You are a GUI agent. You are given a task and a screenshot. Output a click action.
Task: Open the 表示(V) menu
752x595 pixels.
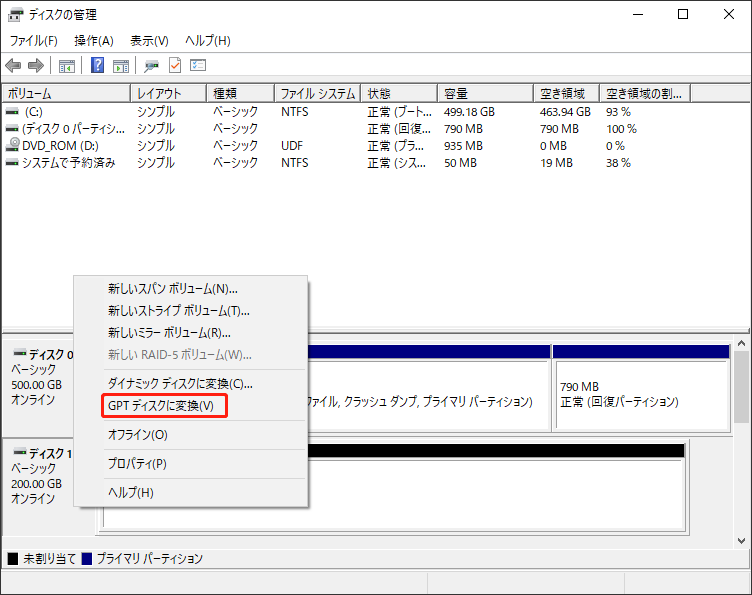149,41
